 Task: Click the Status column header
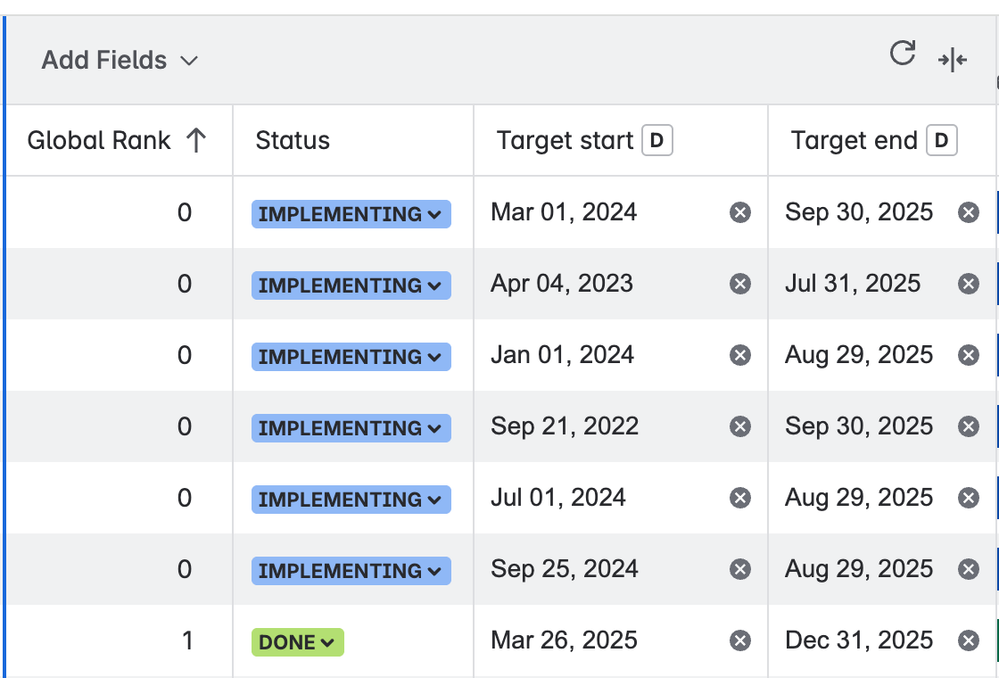292,141
